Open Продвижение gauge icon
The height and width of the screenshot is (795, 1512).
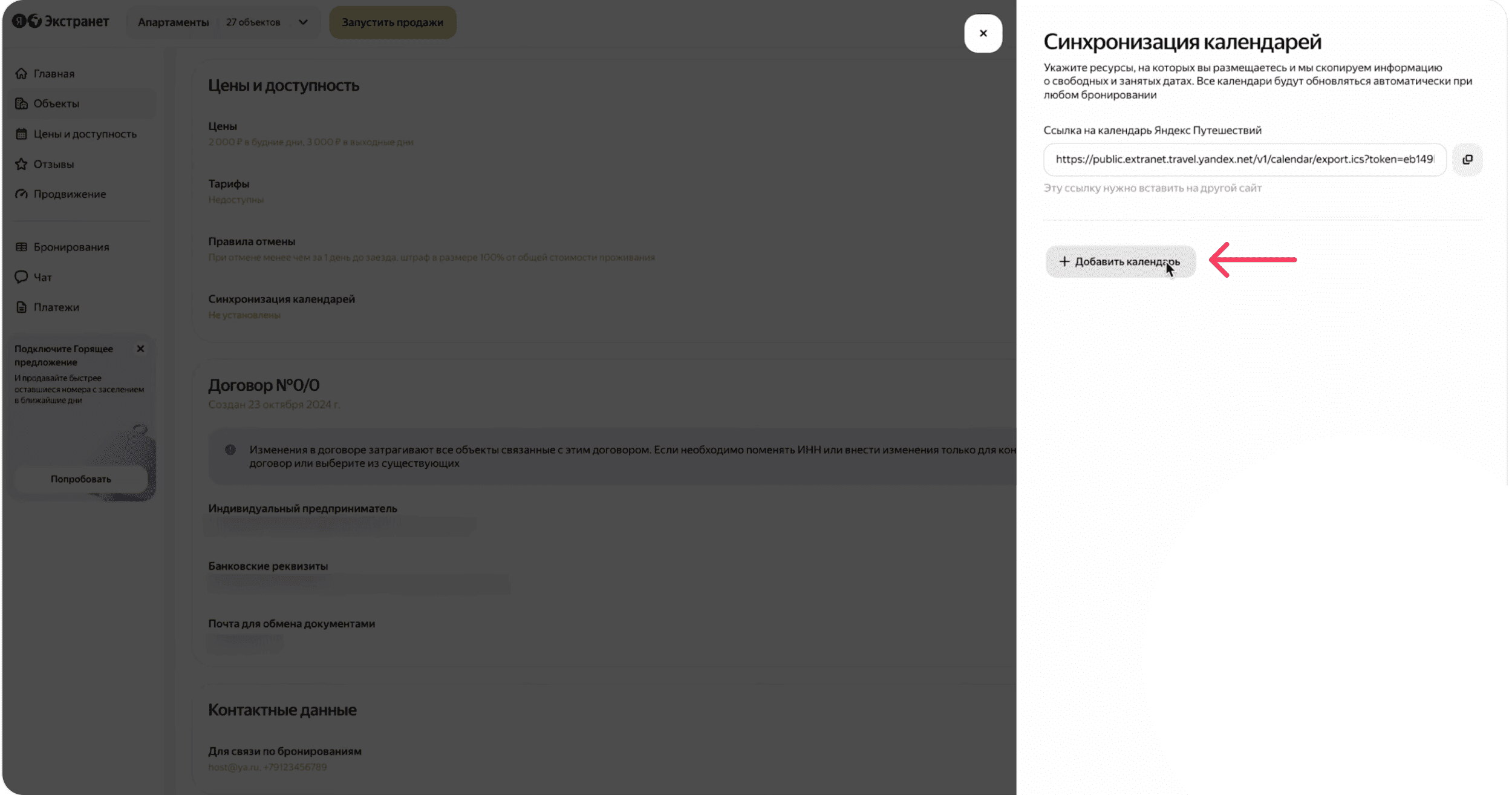(x=21, y=194)
